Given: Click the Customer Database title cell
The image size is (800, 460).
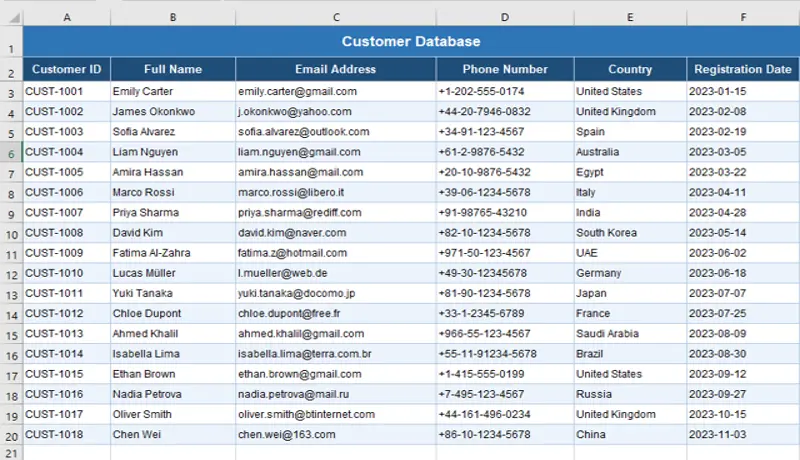Looking at the screenshot, I should [411, 41].
